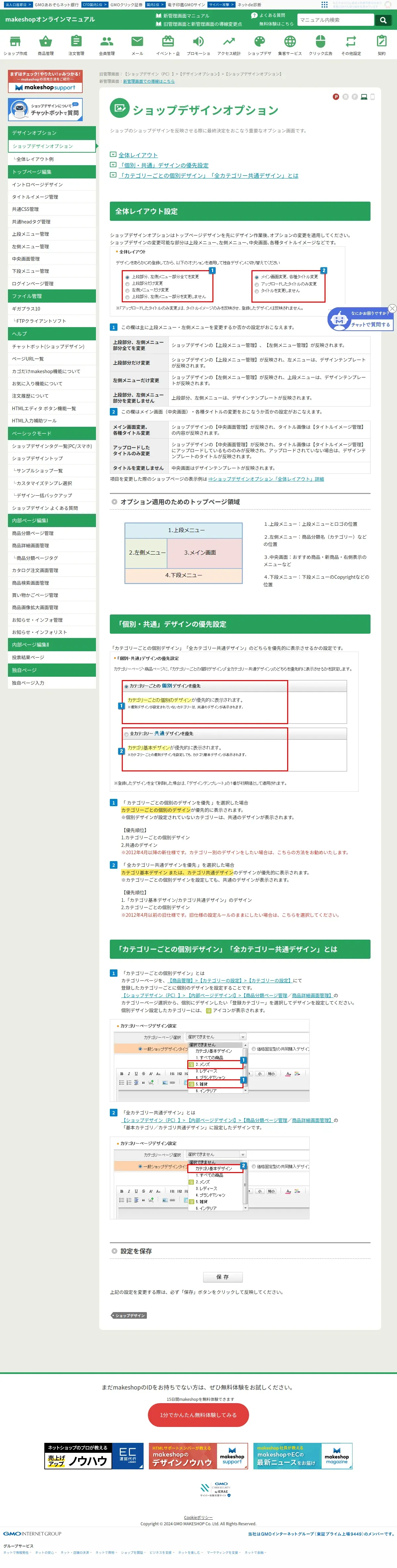
Task: Open the Cookieポリシー link
Action: point(198,1517)
